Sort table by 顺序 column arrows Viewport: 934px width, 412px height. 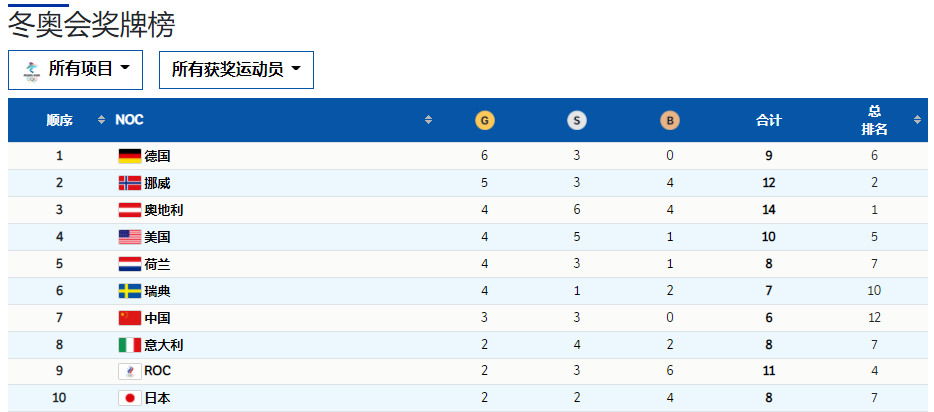click(x=101, y=120)
